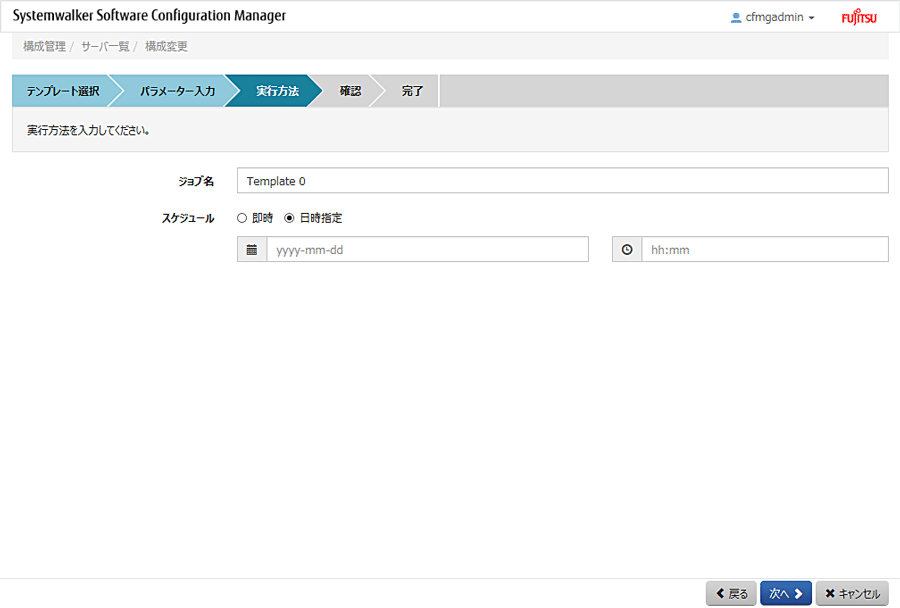The height and width of the screenshot is (608, 900).
Task: Open the サーバー一覧 breadcrumb link
Action: point(105,47)
